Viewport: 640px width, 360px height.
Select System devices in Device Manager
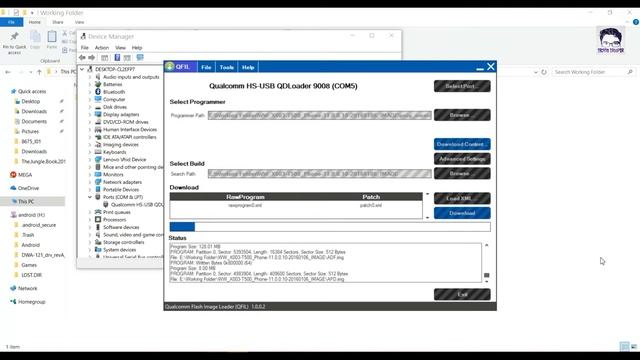click(119, 250)
